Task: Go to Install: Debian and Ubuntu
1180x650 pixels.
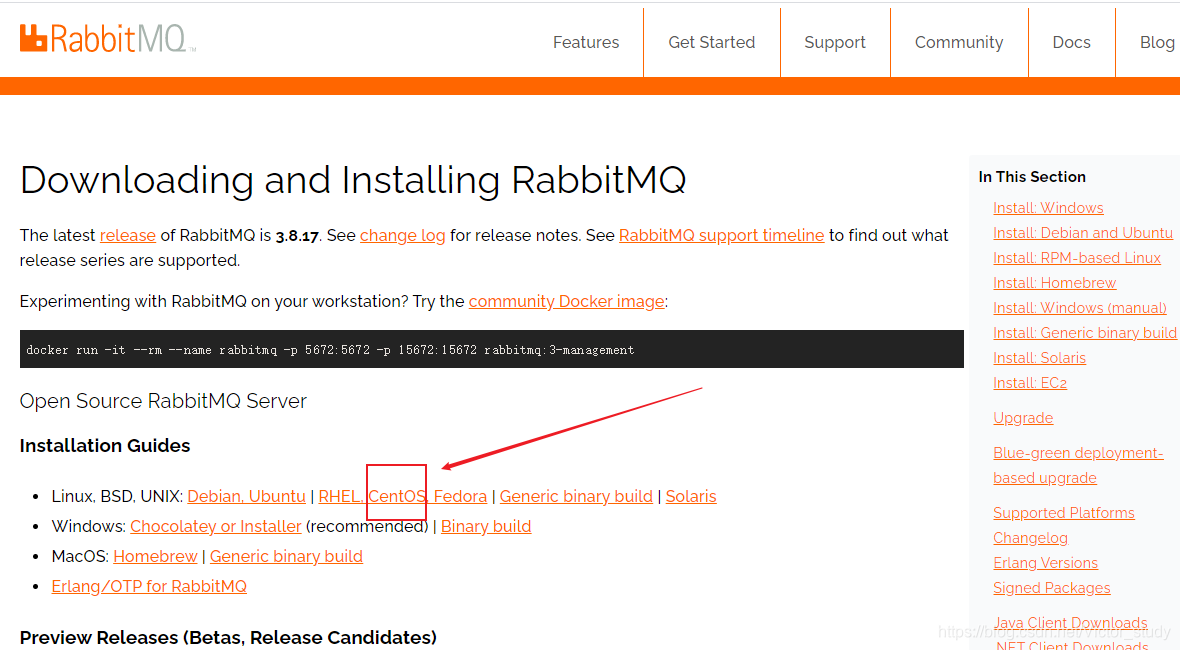Action: [1083, 233]
